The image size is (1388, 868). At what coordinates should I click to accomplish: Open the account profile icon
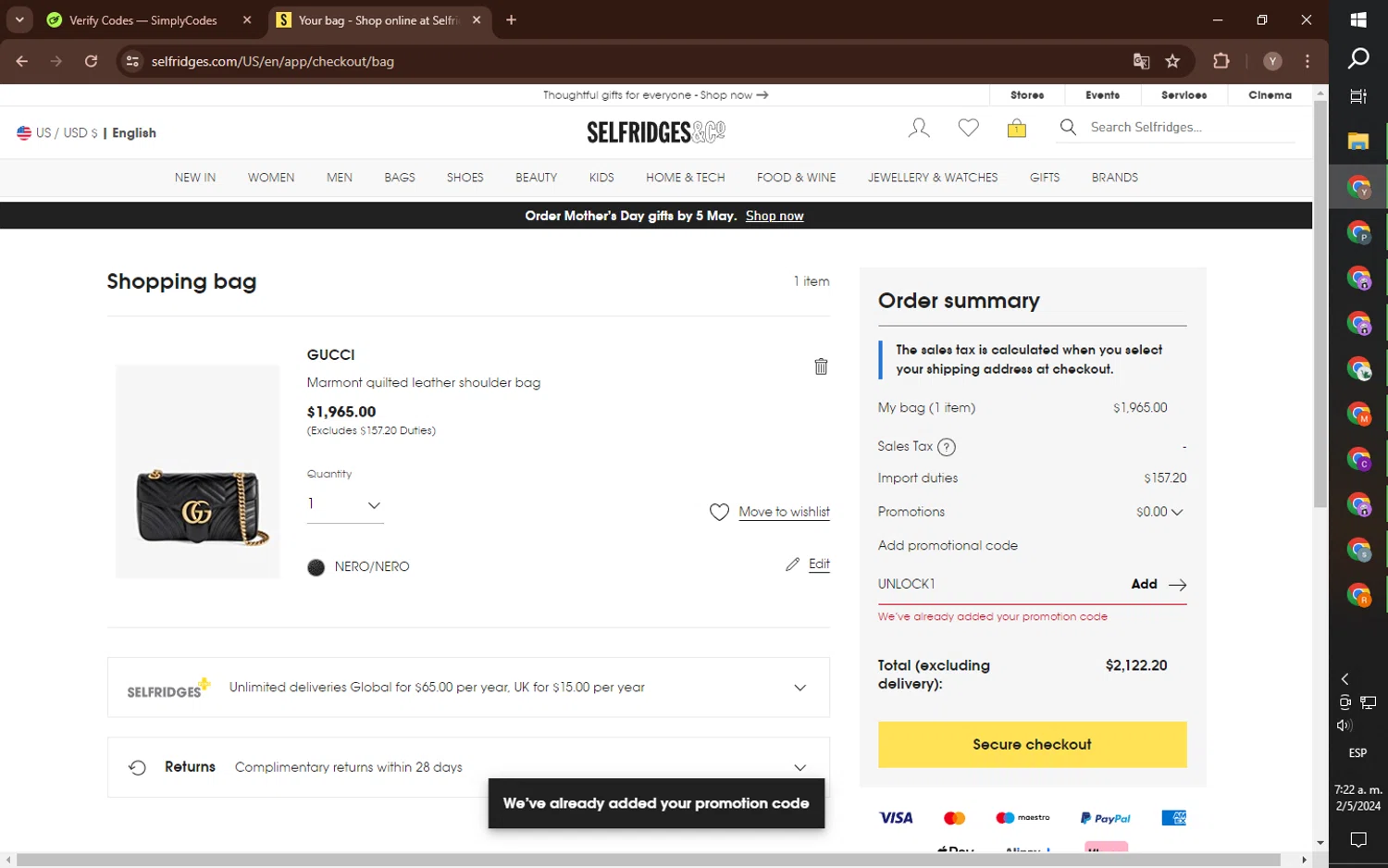919,128
